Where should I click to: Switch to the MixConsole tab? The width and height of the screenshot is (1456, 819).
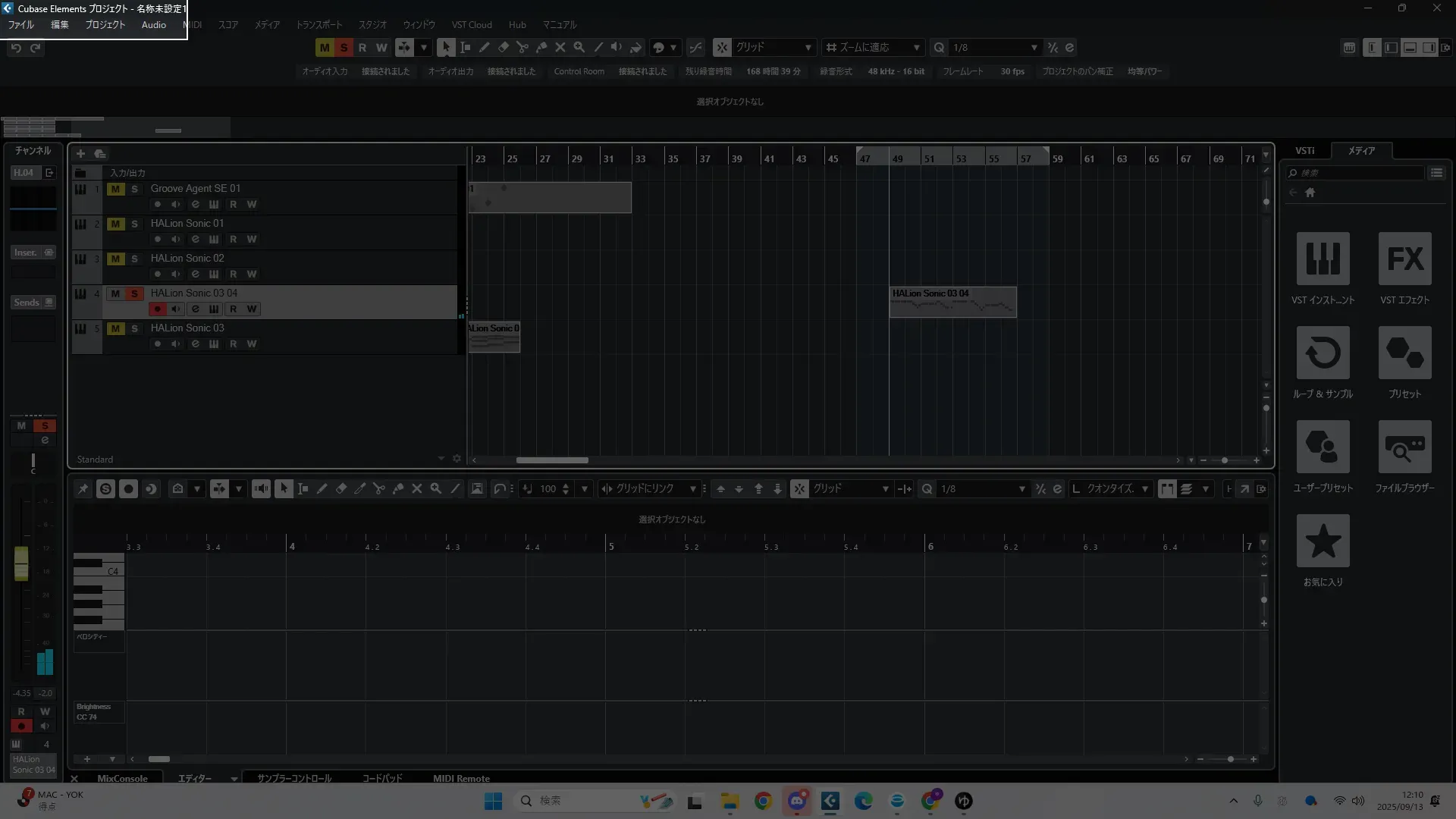point(122,779)
